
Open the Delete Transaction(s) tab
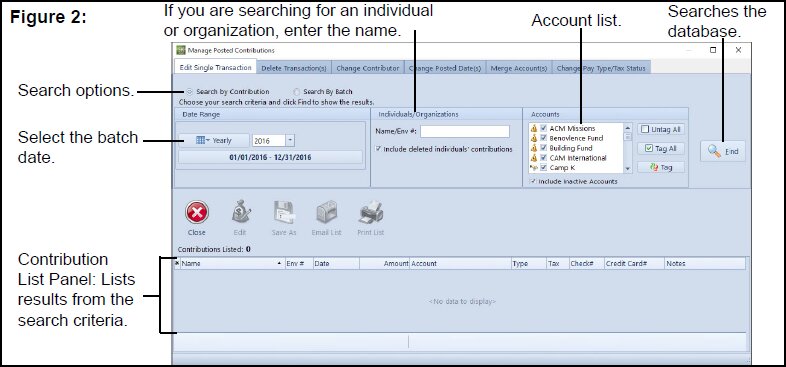pos(294,68)
